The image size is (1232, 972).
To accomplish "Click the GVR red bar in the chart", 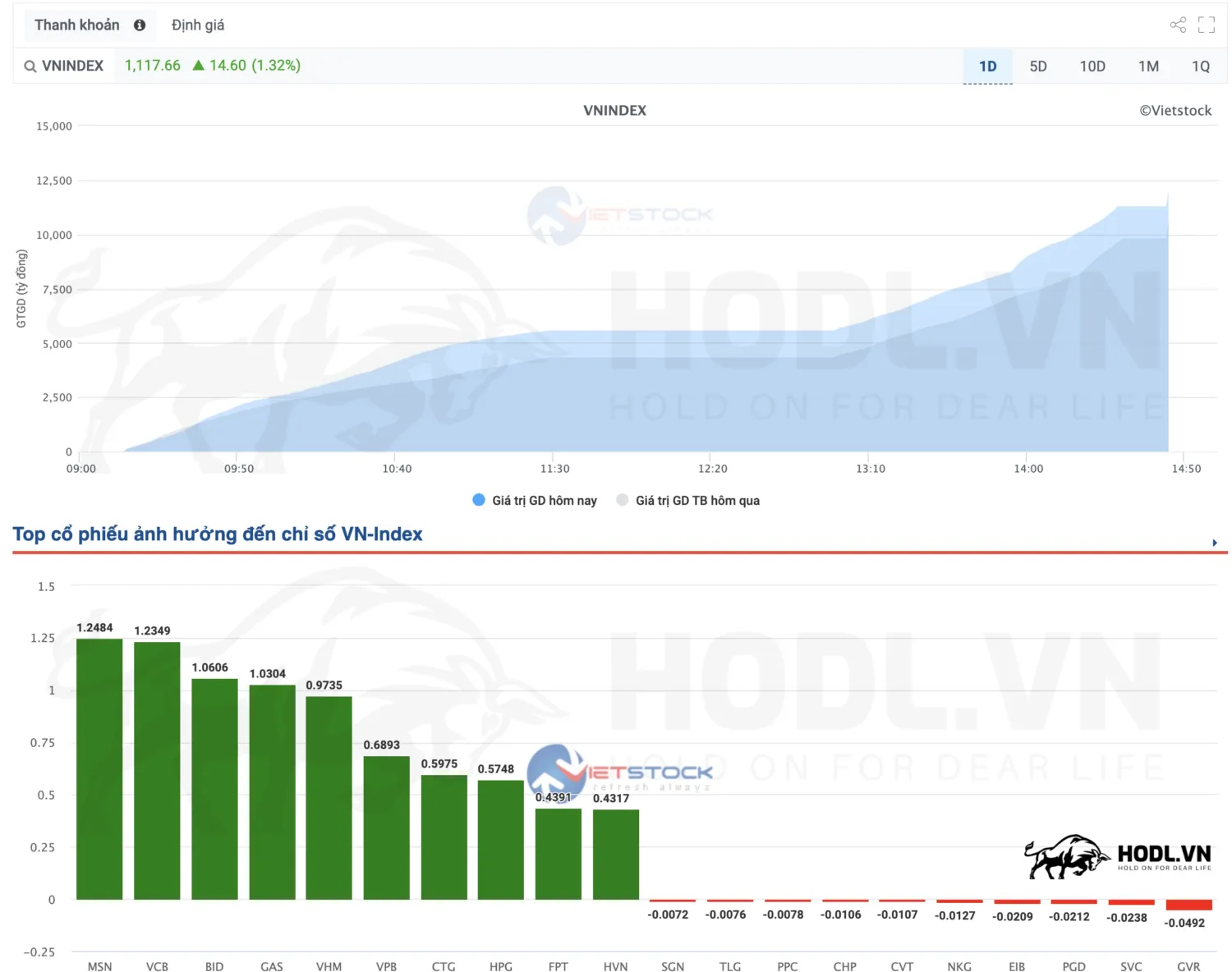I will click(x=1188, y=905).
